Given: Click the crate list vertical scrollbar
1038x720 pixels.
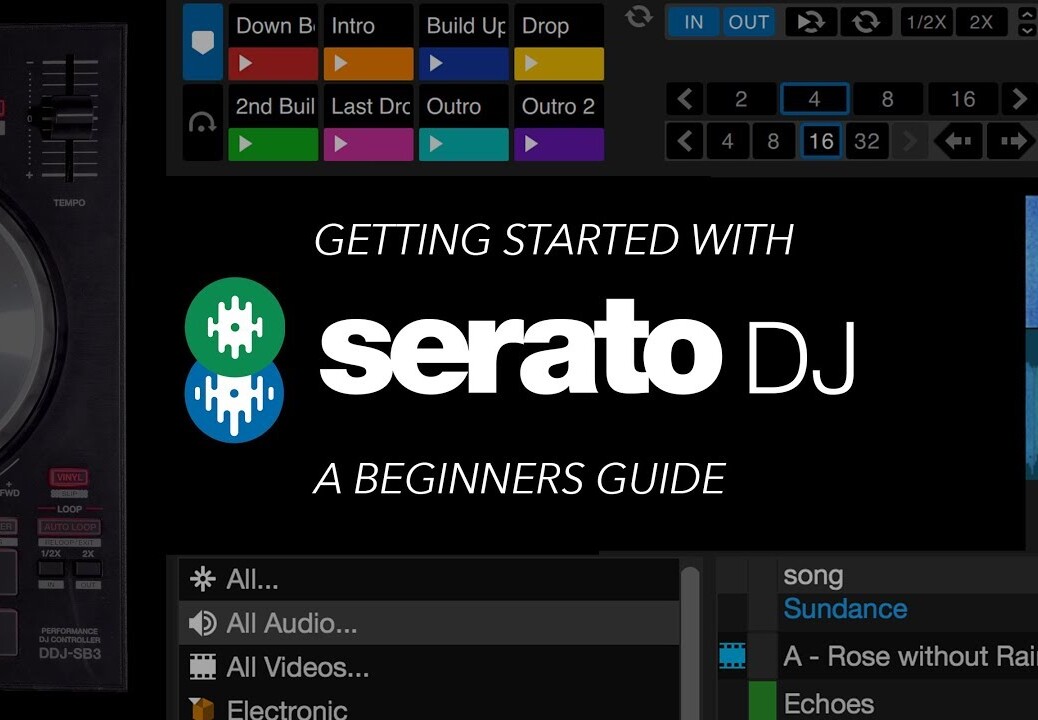Looking at the screenshot, I should click(690, 642).
